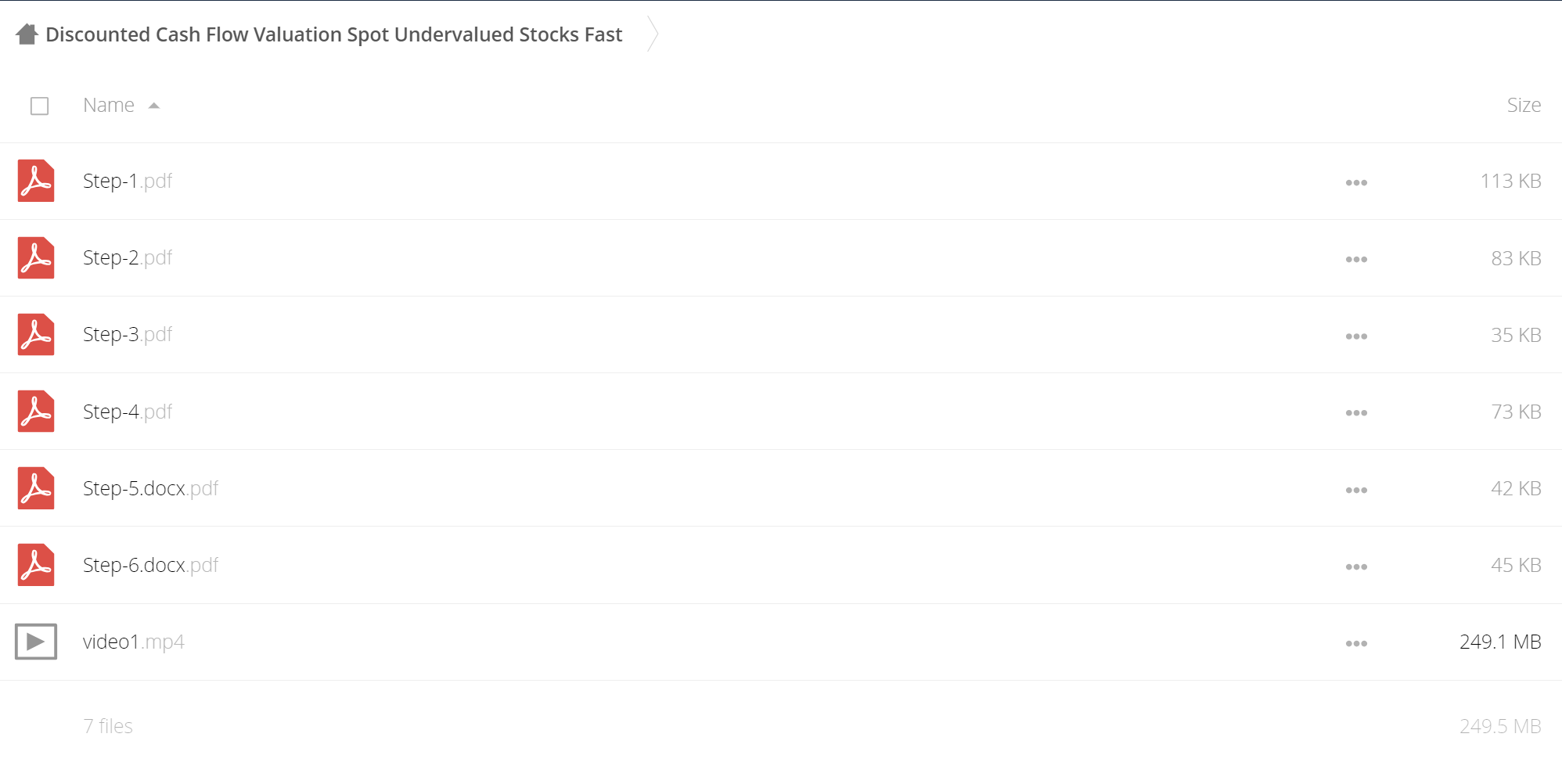The height and width of the screenshot is (784, 1562).
Task: Click the video icon for video1.mp4
Action: 36,642
